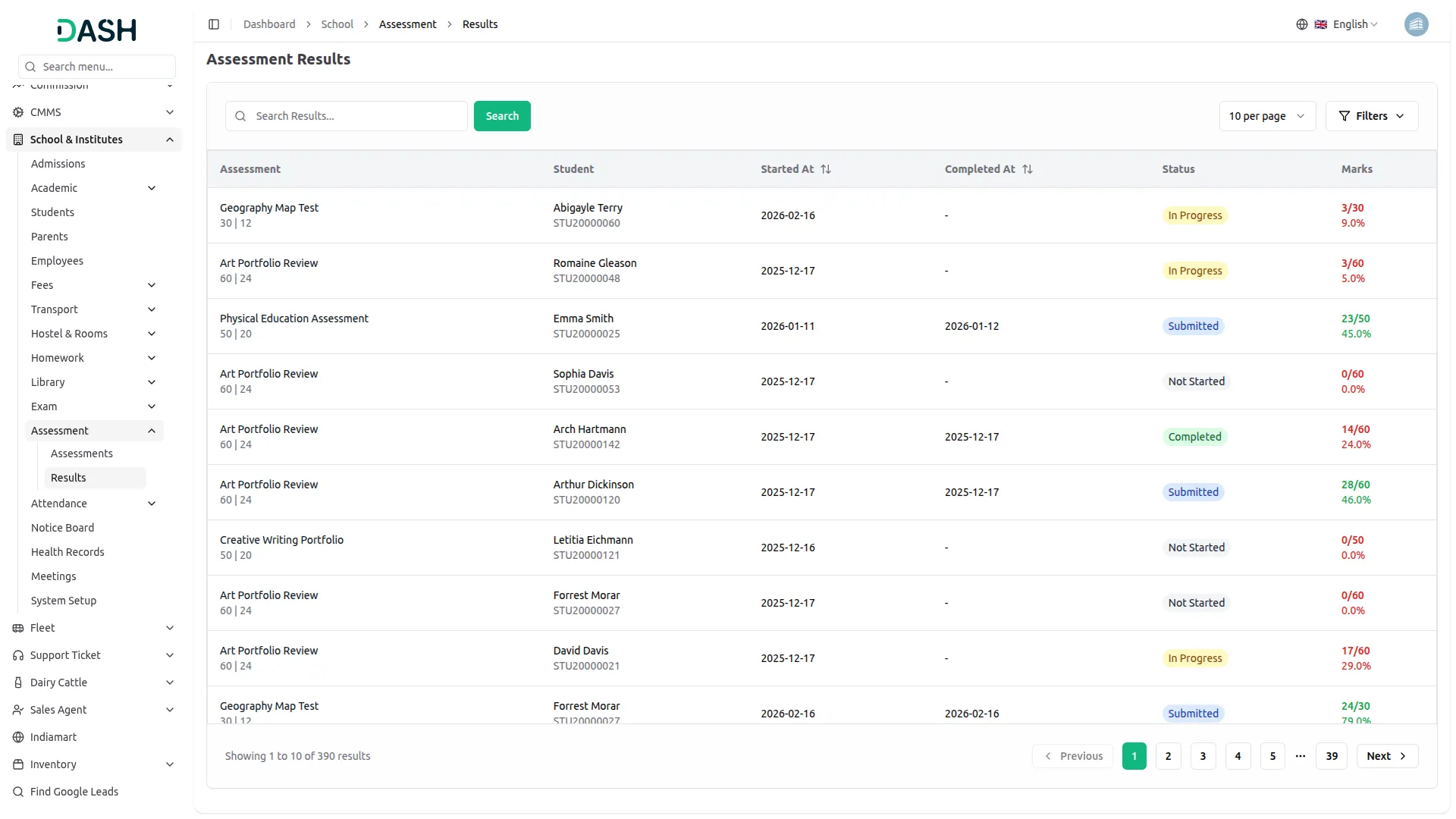Click the DASH logo
The width and height of the screenshot is (1456, 819).
pos(96,30)
